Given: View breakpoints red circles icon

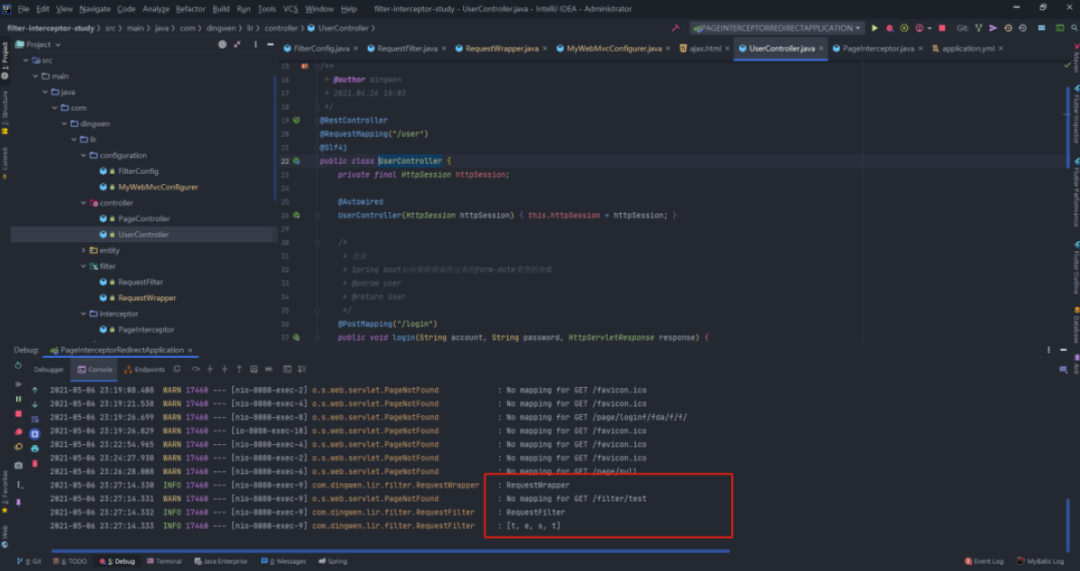Looking at the screenshot, I should coord(18,432).
